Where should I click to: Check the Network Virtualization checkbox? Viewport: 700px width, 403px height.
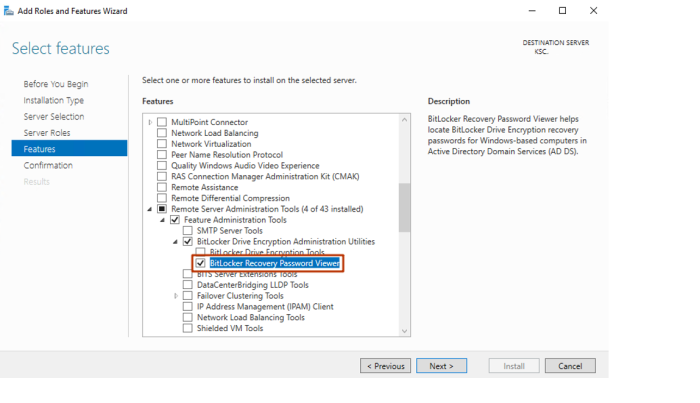click(x=162, y=144)
